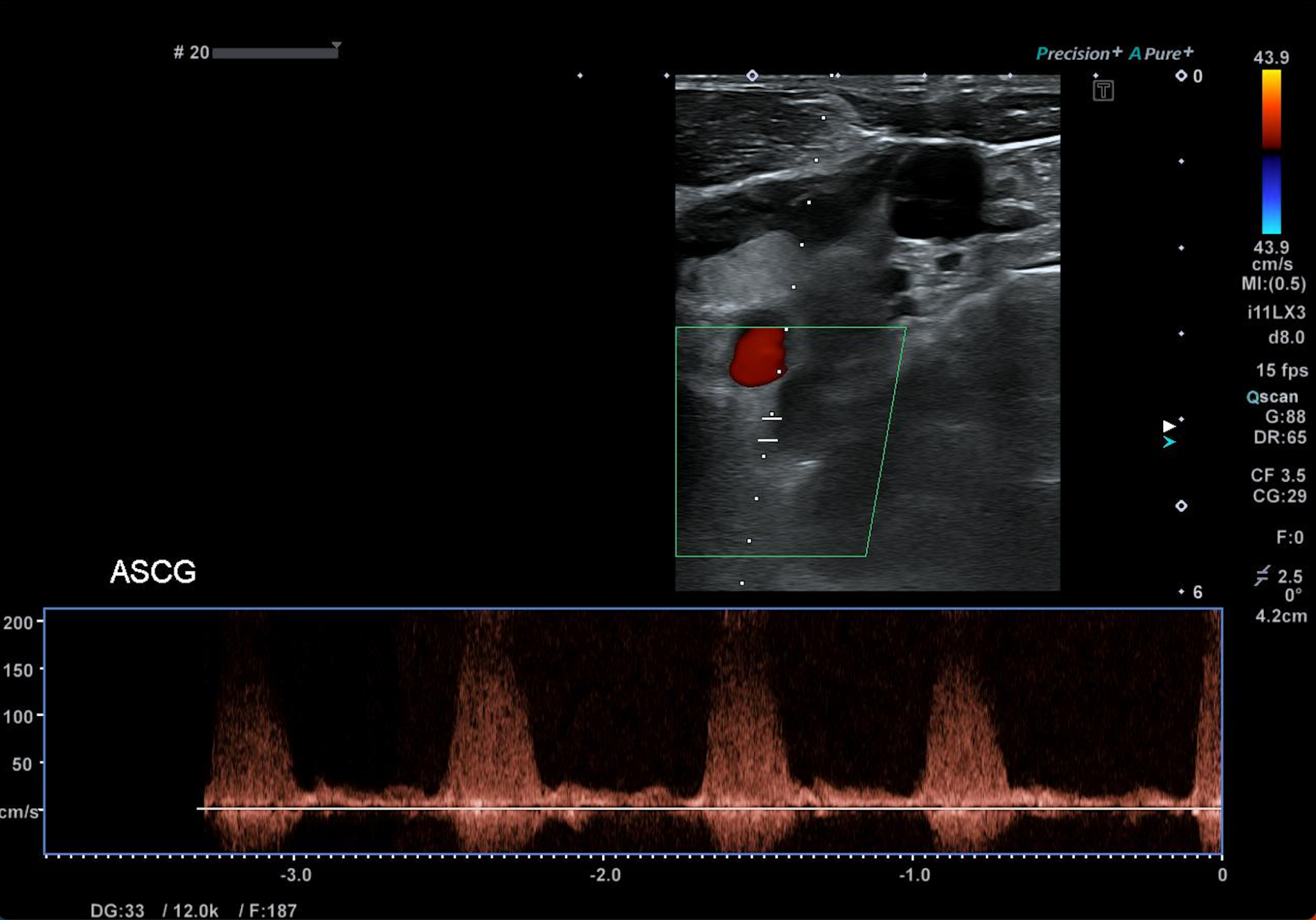Click the white focus arrow marker
The width and height of the screenshot is (1316, 920).
(x=1169, y=426)
